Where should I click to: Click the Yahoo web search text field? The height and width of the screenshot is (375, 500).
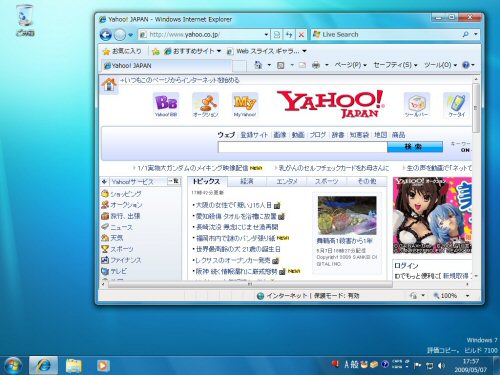(302, 147)
